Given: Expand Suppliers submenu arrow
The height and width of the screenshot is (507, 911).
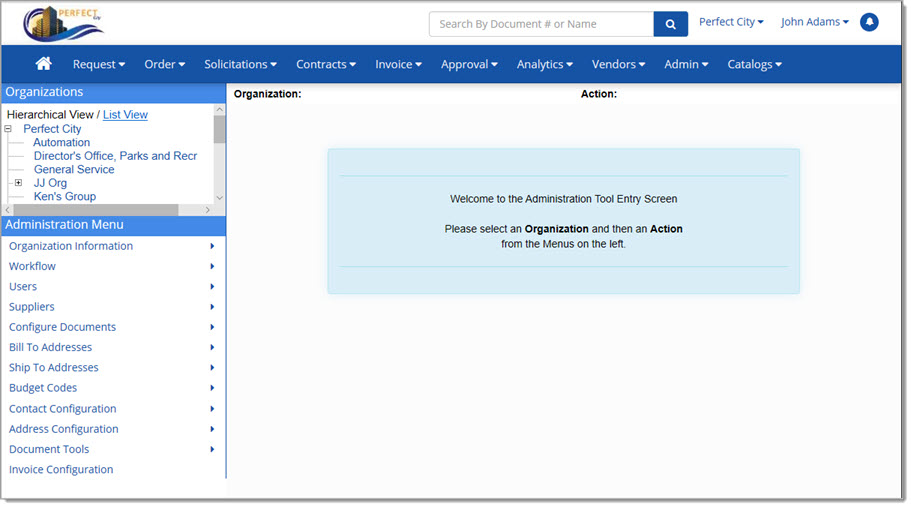Looking at the screenshot, I should 212,307.
